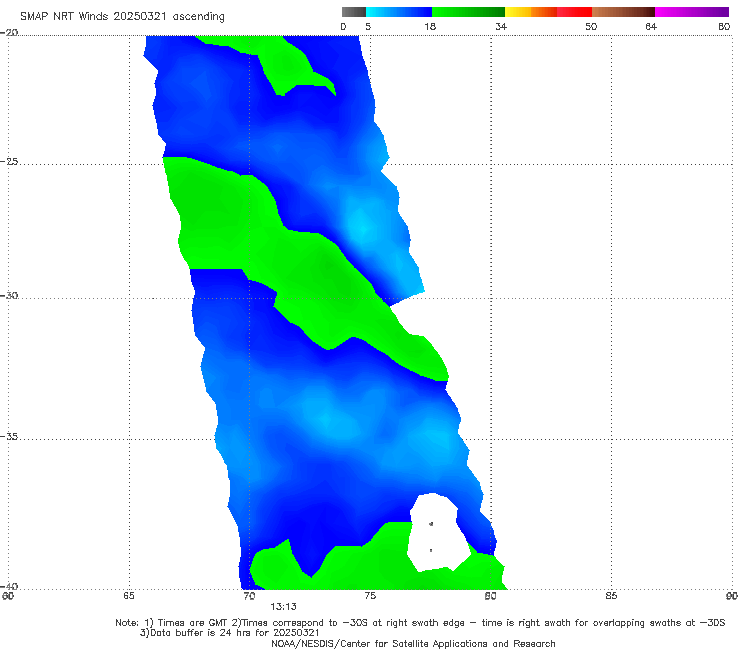Click the yellow-orange segment of the colorbar

(x=530, y=12)
